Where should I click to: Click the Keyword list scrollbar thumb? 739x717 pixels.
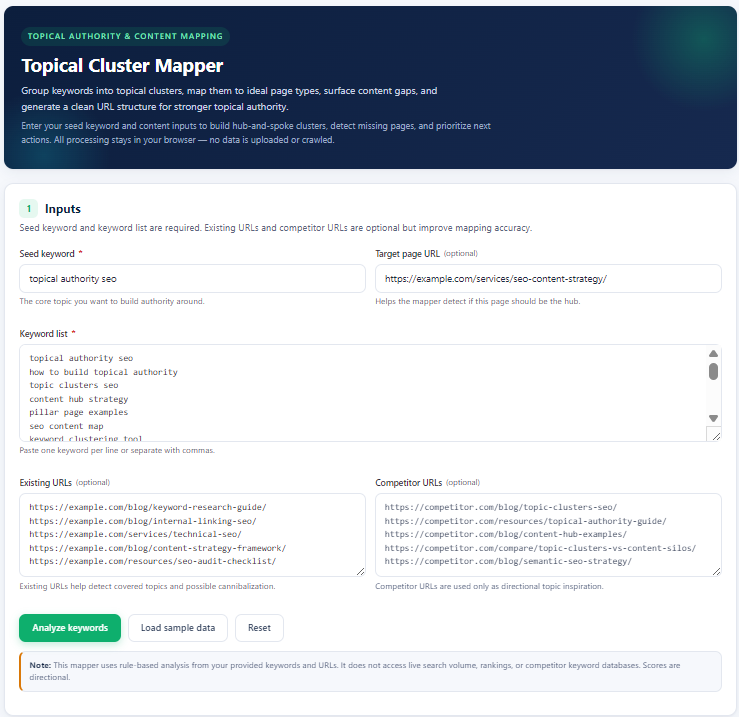[713, 371]
